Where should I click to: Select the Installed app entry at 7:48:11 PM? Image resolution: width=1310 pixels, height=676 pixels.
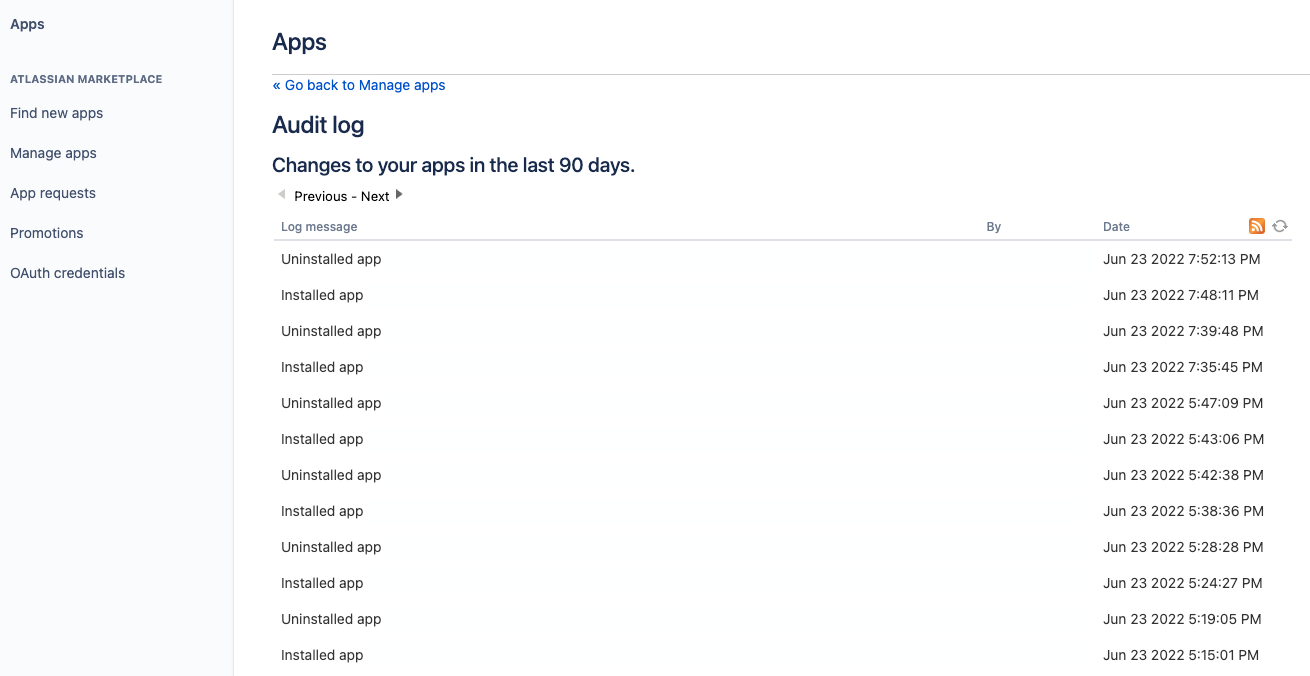pyautogui.click(x=322, y=295)
